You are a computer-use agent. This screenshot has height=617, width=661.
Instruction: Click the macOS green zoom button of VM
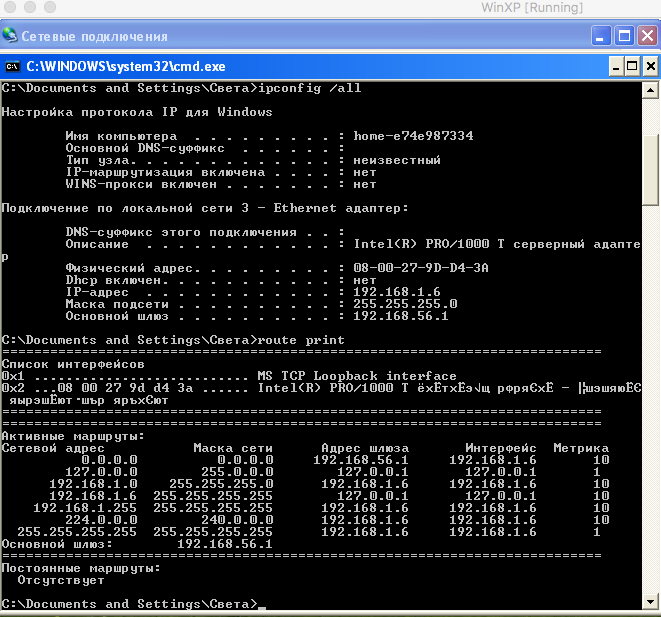point(50,7)
